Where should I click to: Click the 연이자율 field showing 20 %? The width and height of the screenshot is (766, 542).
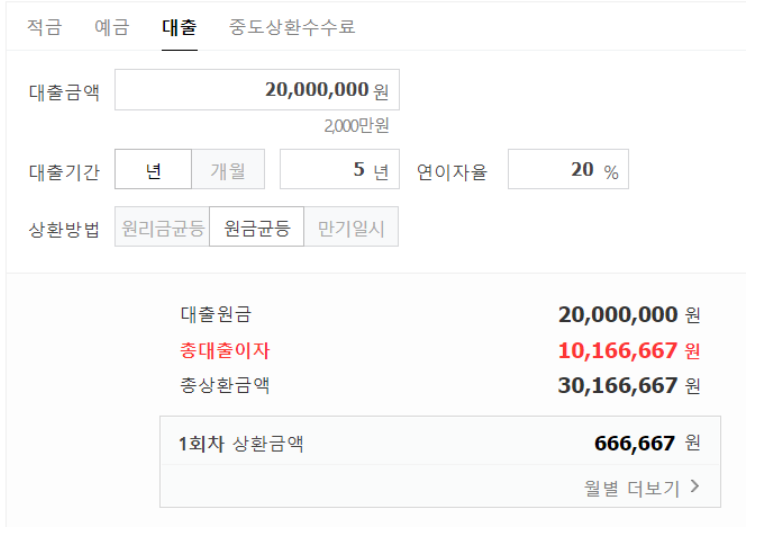568,170
